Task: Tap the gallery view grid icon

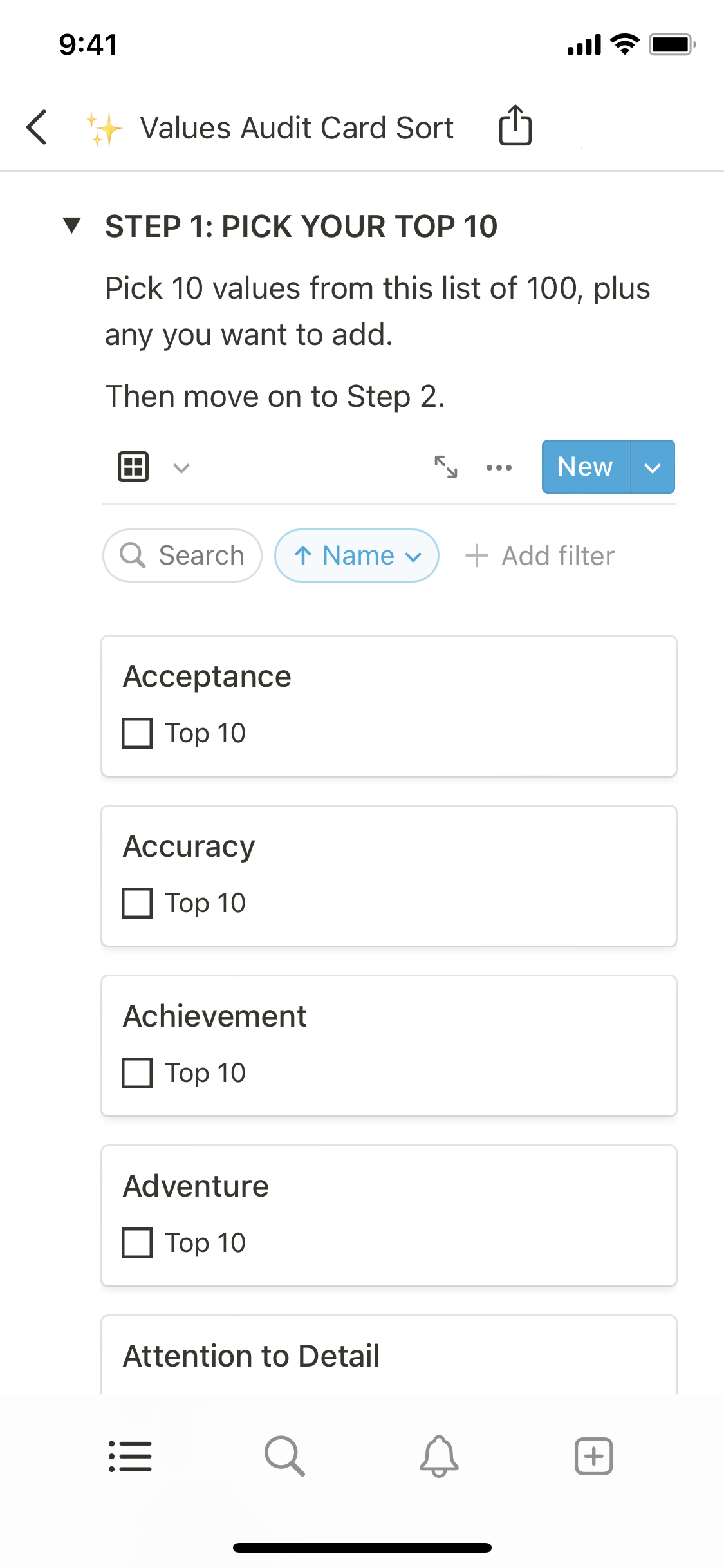Action: pyautogui.click(x=133, y=467)
